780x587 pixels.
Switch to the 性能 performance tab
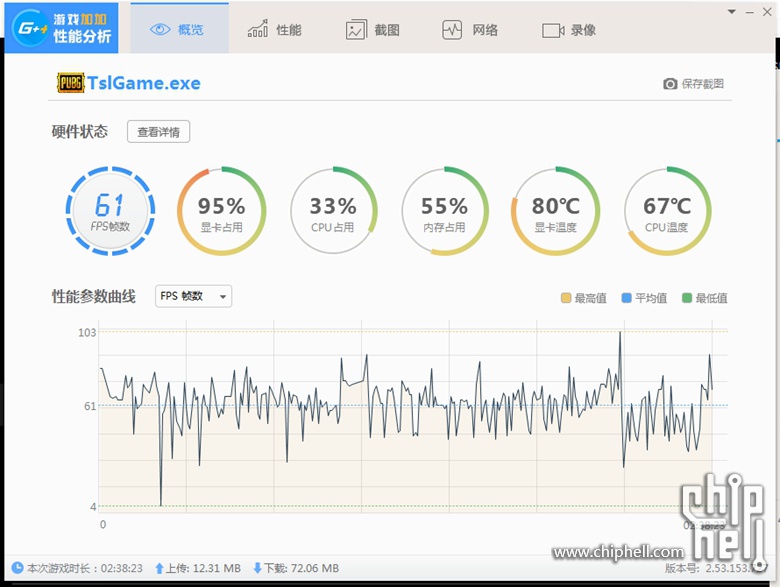point(275,30)
